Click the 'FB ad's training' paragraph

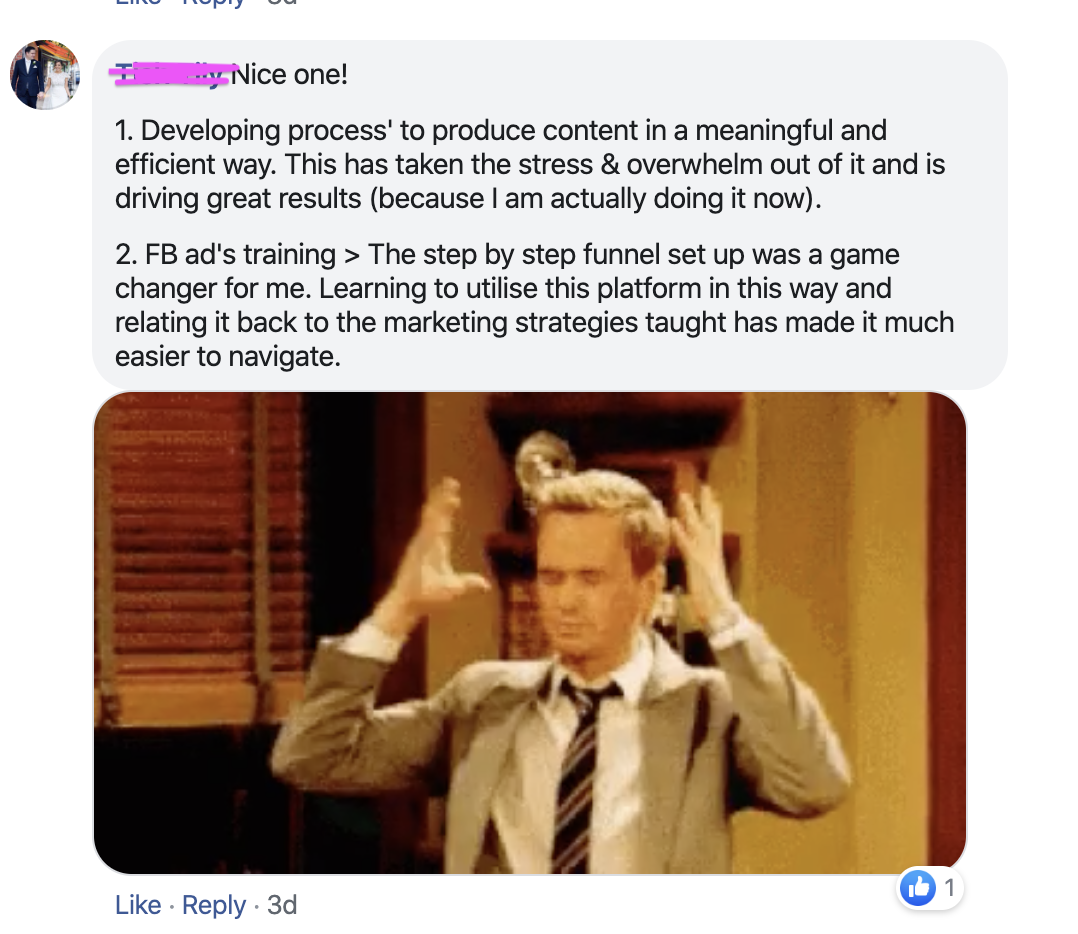[x=534, y=305]
